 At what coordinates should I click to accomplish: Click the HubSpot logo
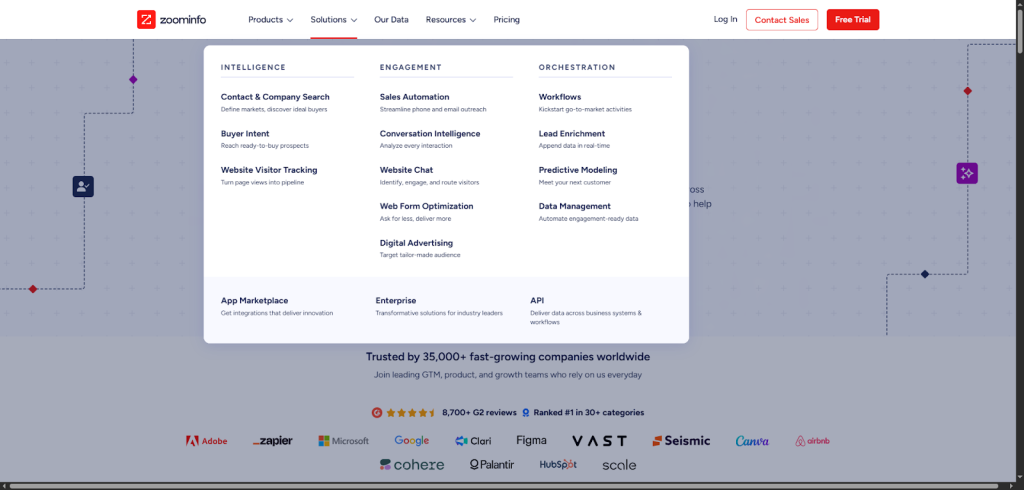(558, 465)
